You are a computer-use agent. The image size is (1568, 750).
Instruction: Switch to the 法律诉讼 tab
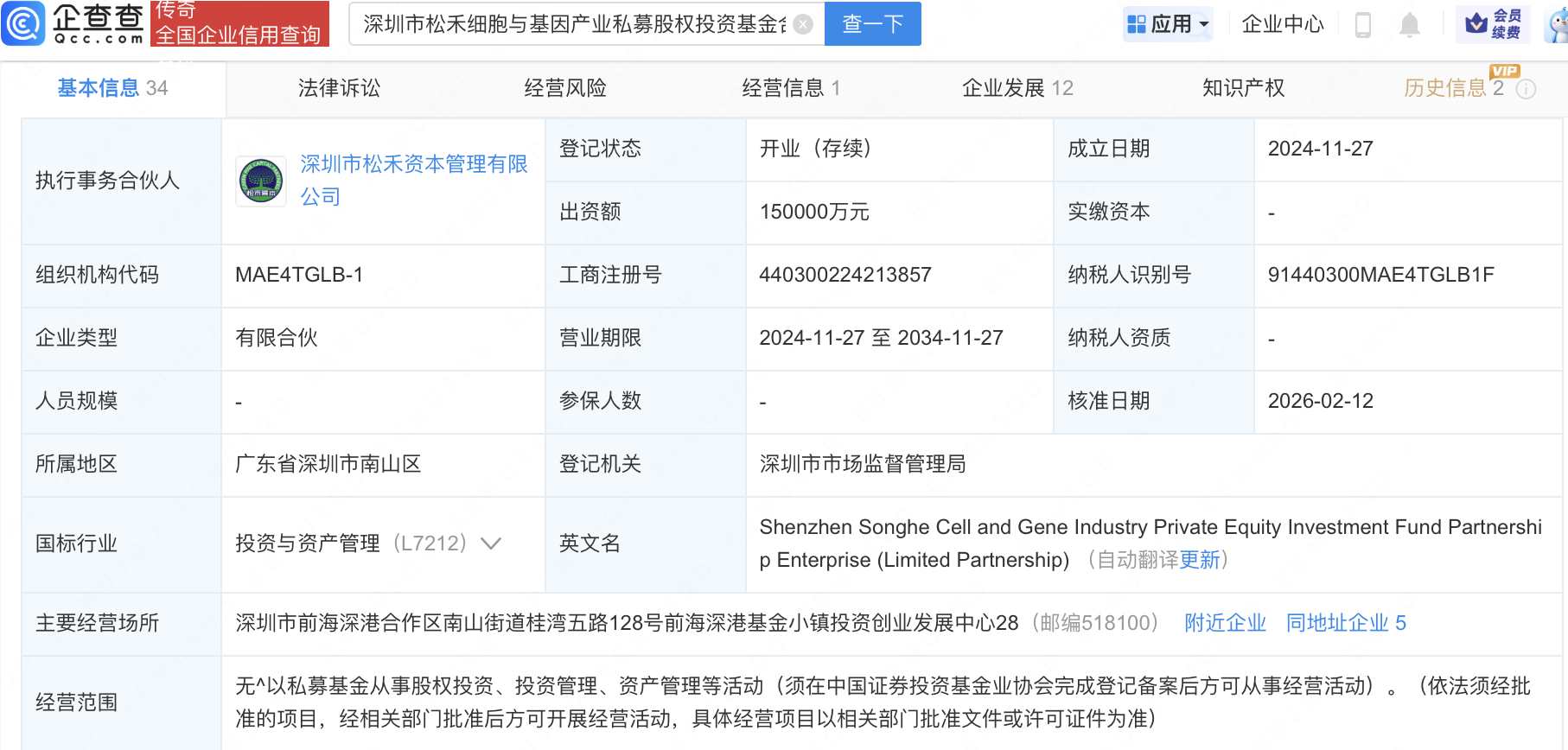coord(339,88)
